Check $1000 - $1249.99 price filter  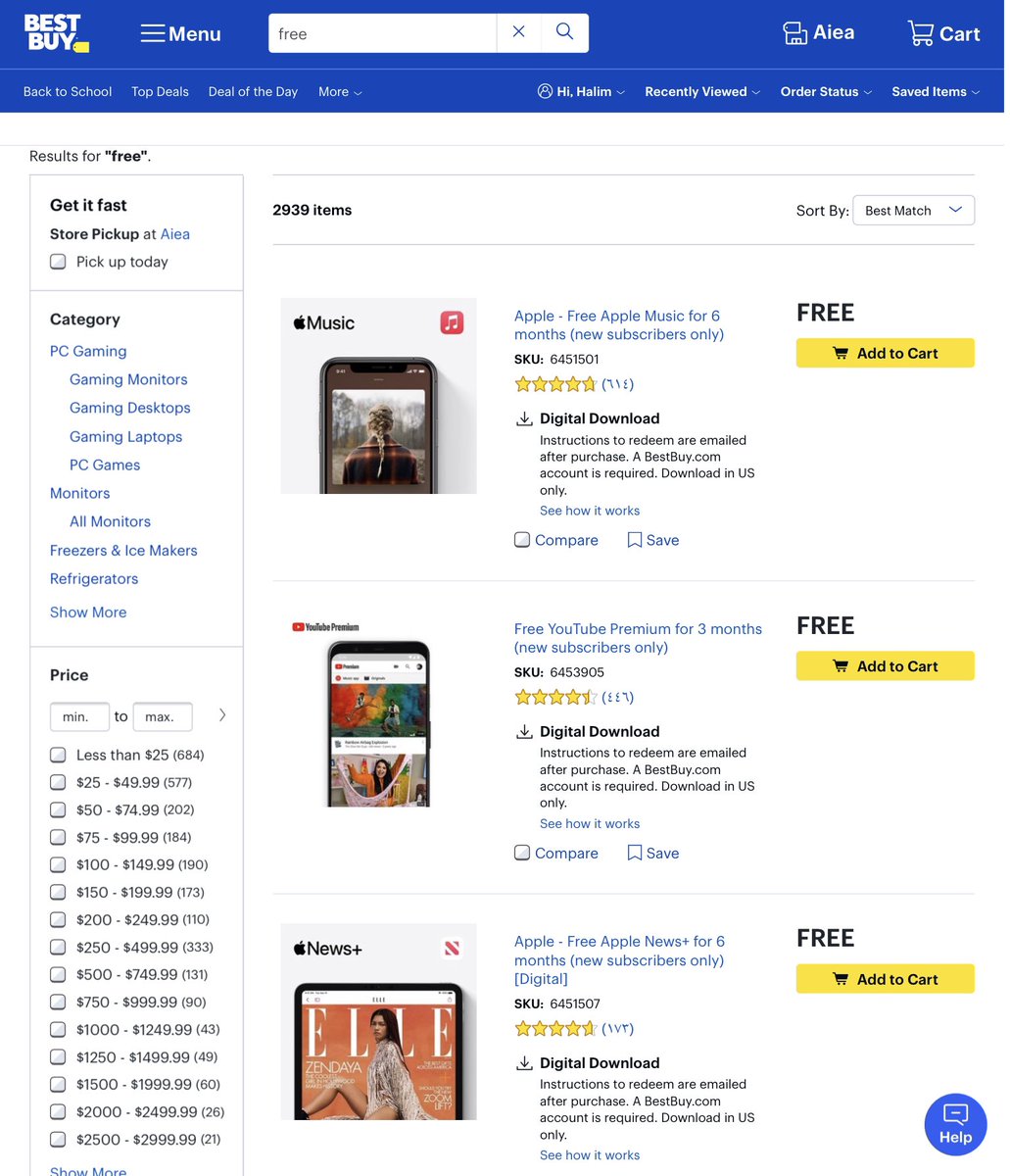(x=59, y=1029)
